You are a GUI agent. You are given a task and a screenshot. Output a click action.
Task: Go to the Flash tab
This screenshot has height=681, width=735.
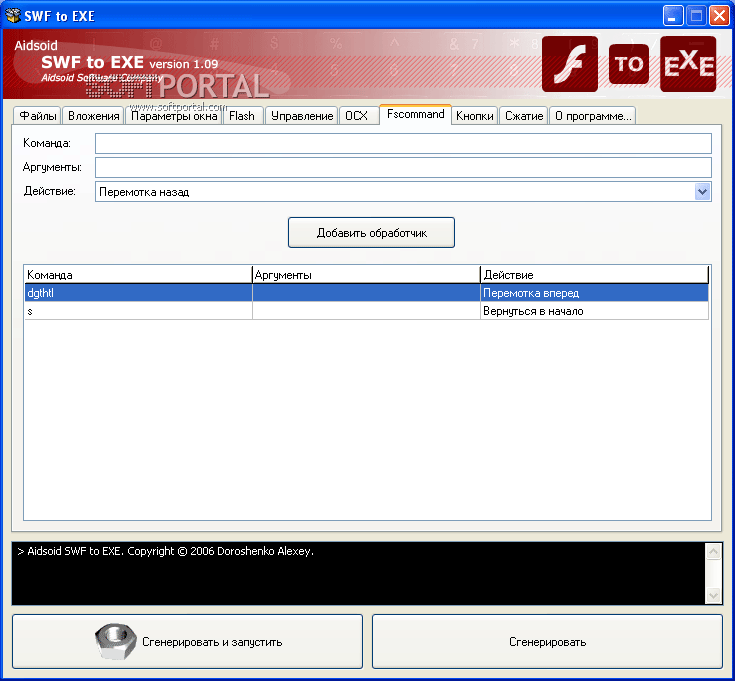coord(242,116)
